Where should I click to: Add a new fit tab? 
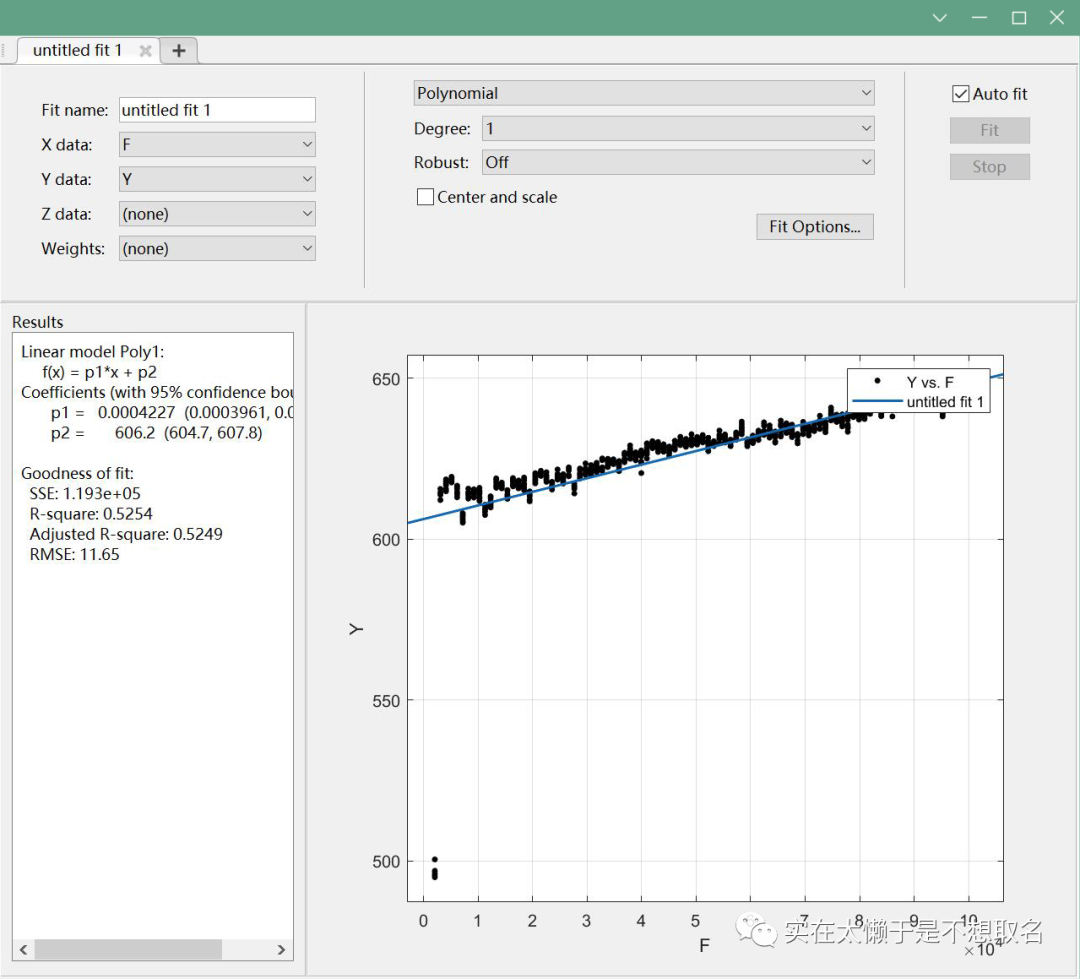[x=178, y=51]
